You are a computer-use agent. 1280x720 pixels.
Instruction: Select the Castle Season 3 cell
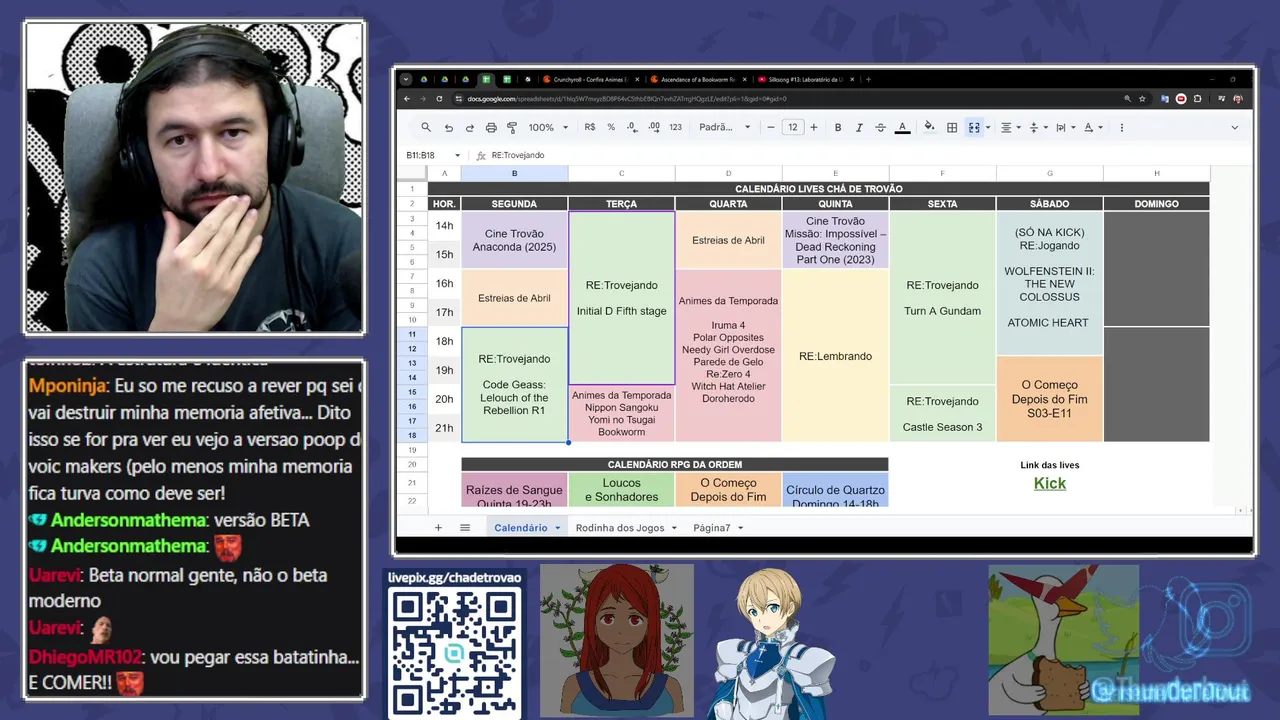tap(942, 414)
